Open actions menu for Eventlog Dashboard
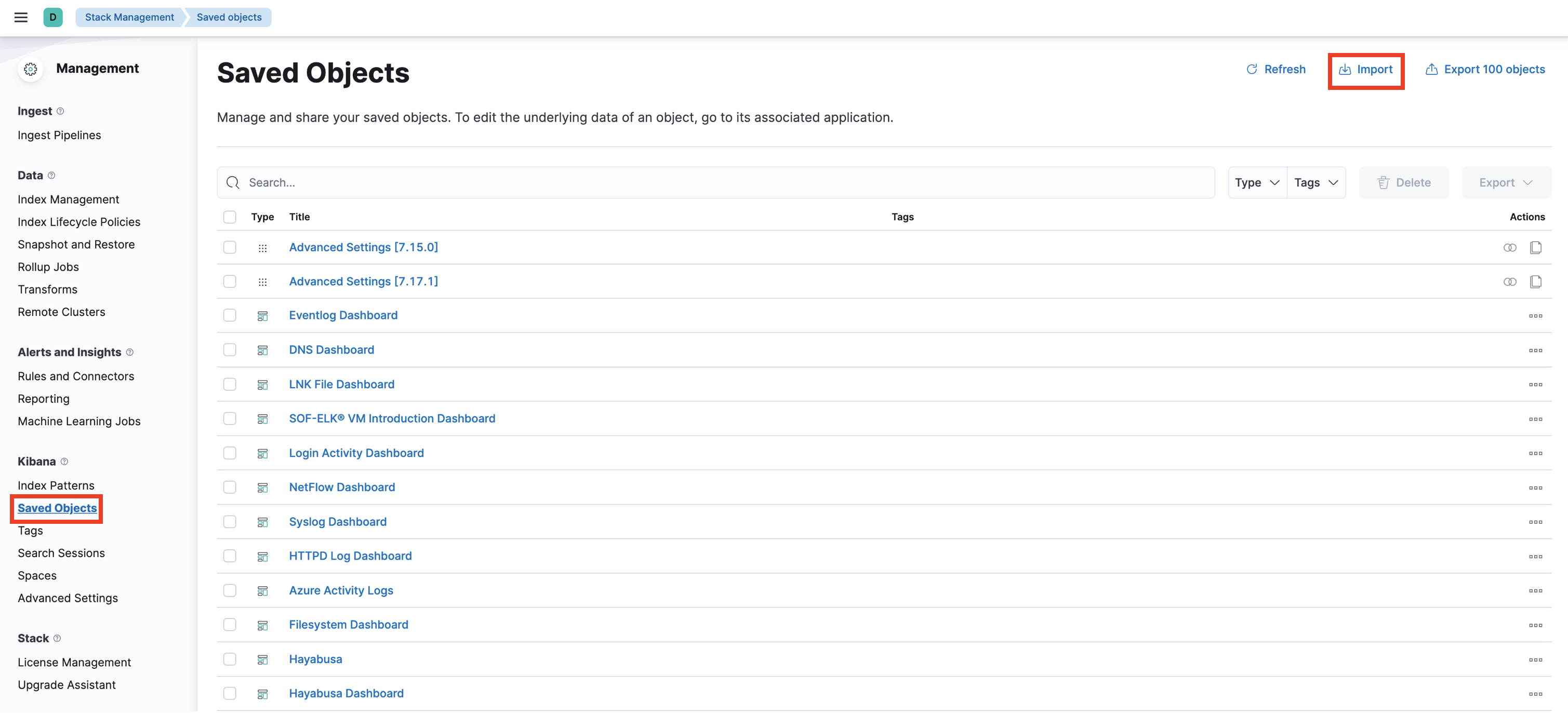 tap(1536, 315)
